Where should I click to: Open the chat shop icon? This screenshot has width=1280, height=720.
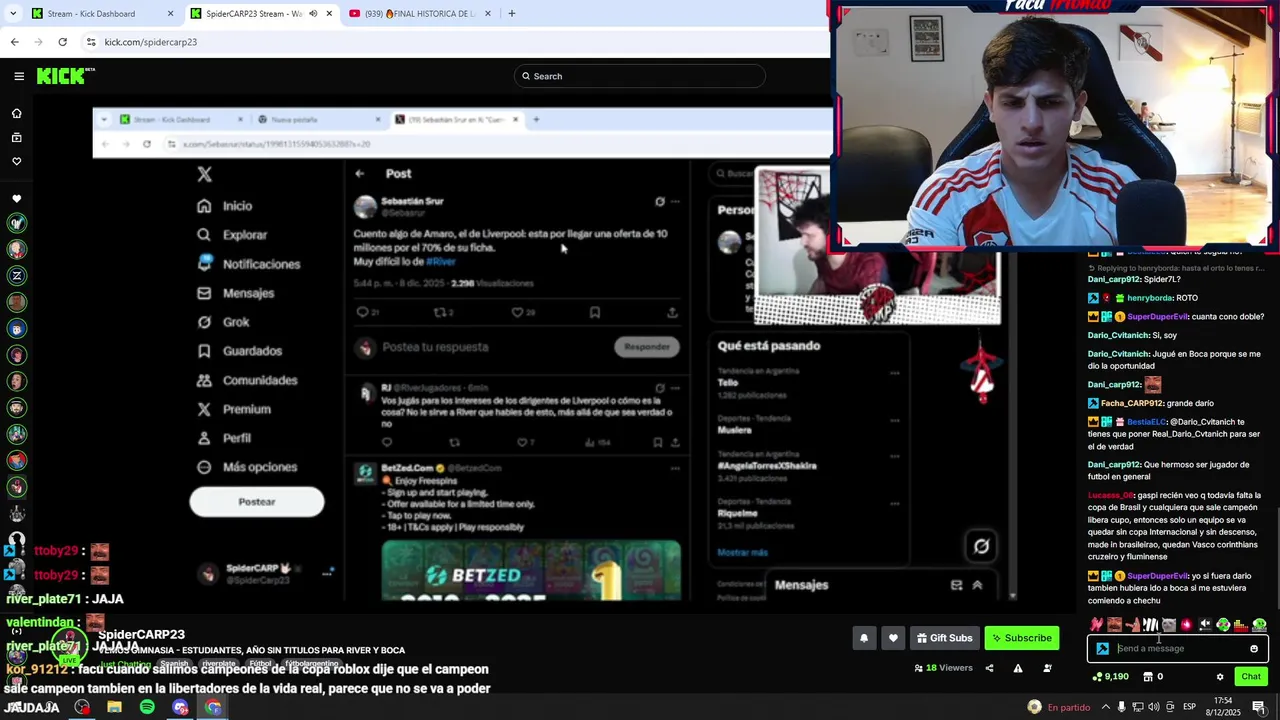coord(1147,677)
